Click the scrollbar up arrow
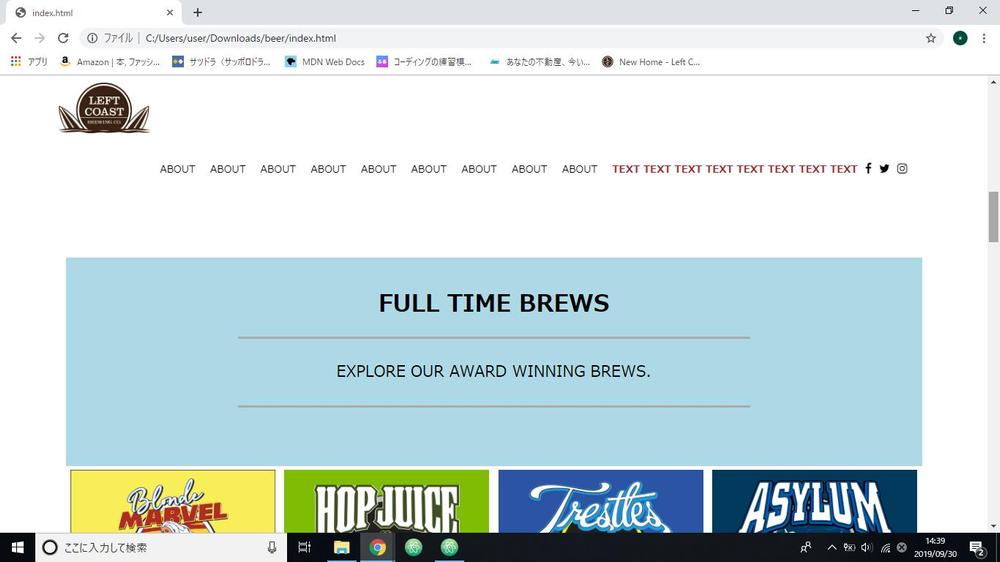The height and width of the screenshot is (562, 1000). [x=993, y=82]
